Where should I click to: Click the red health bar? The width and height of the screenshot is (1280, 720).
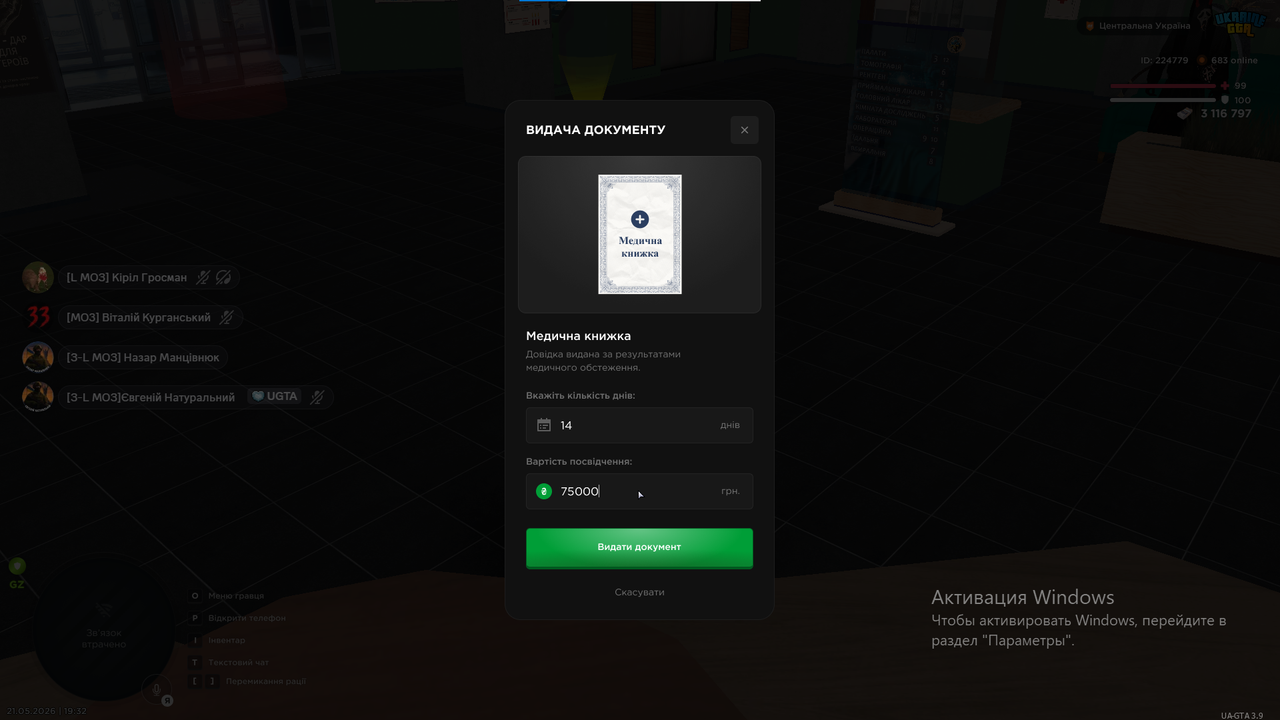tap(1163, 86)
